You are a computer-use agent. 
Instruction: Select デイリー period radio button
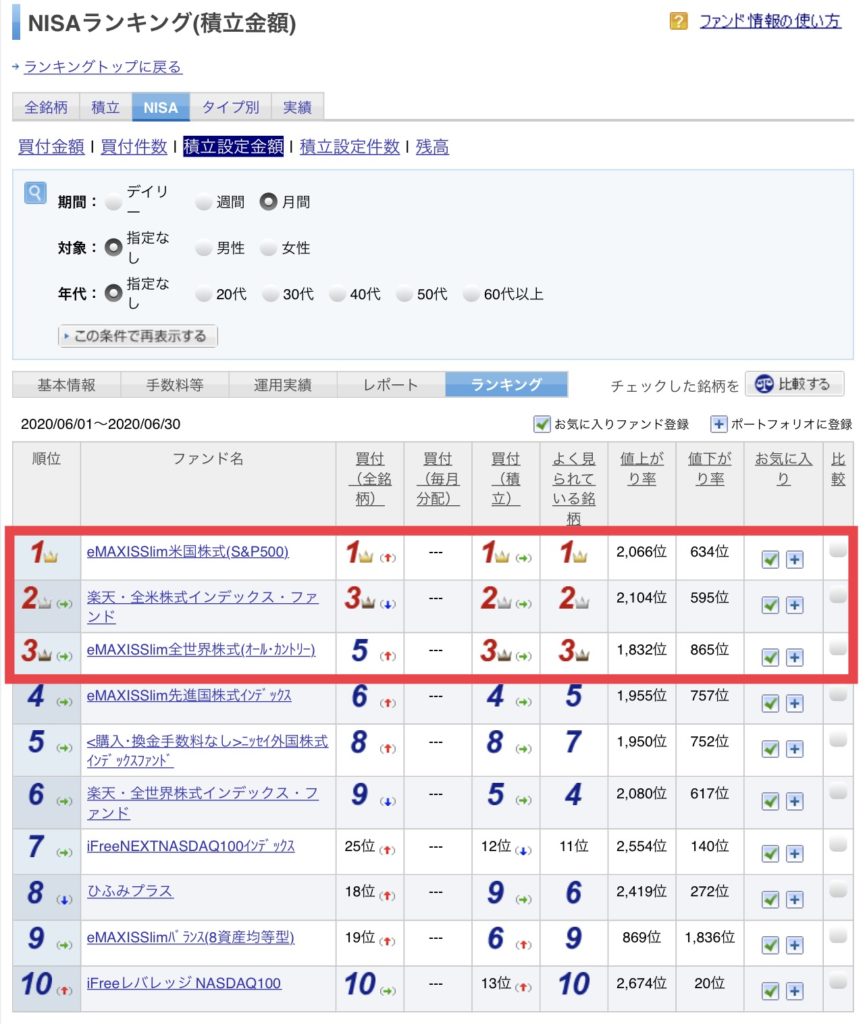[114, 202]
